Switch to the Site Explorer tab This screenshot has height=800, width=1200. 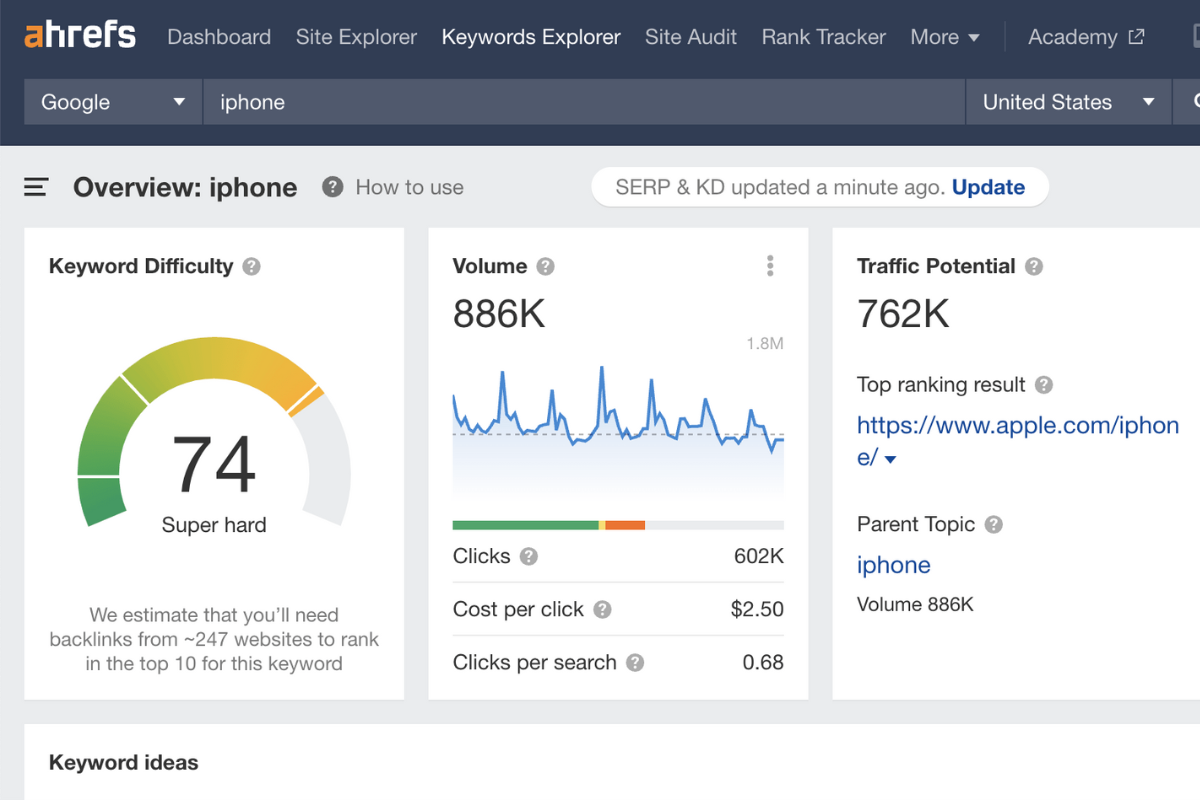(x=356, y=37)
